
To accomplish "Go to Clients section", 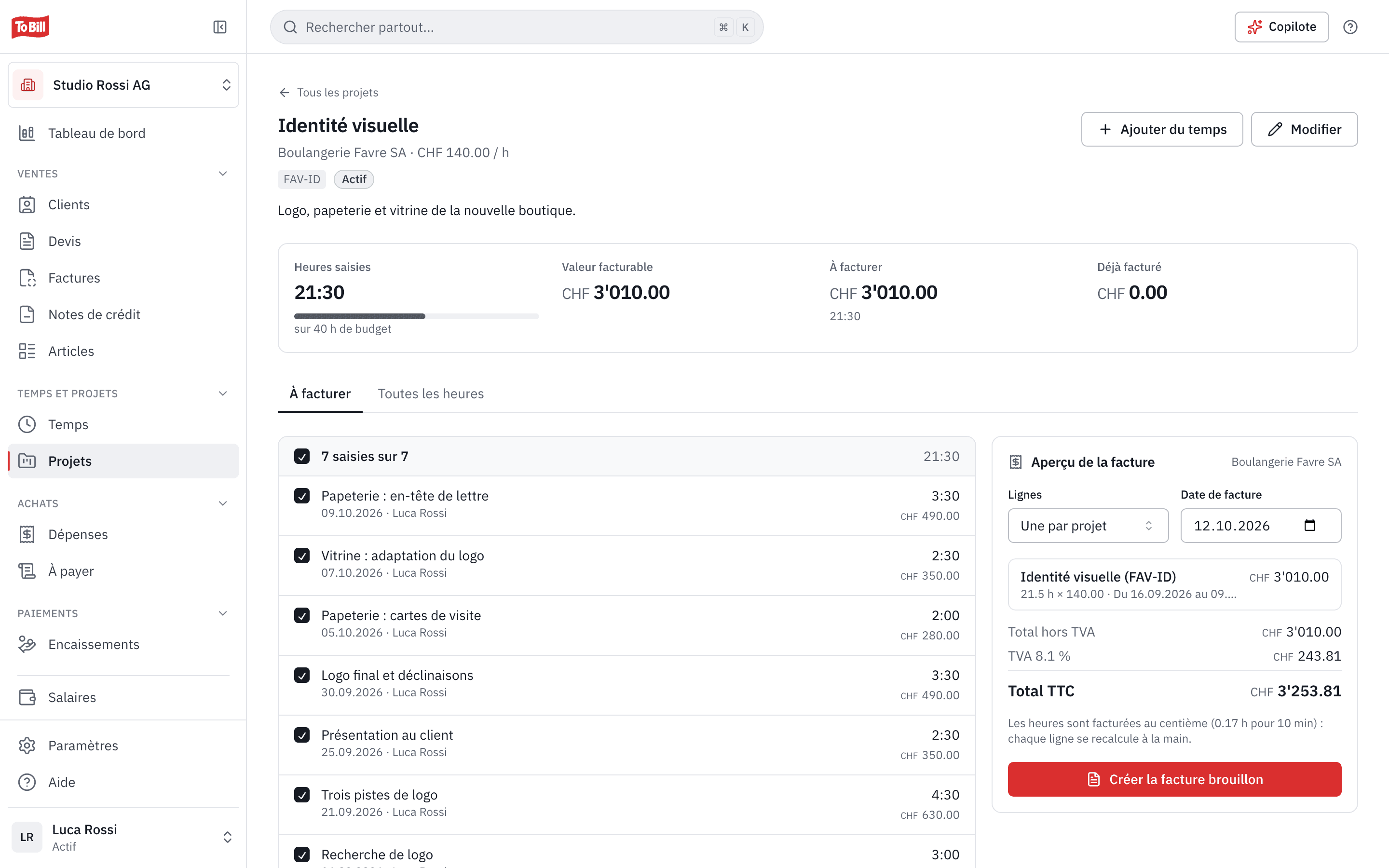I will (123, 205).
